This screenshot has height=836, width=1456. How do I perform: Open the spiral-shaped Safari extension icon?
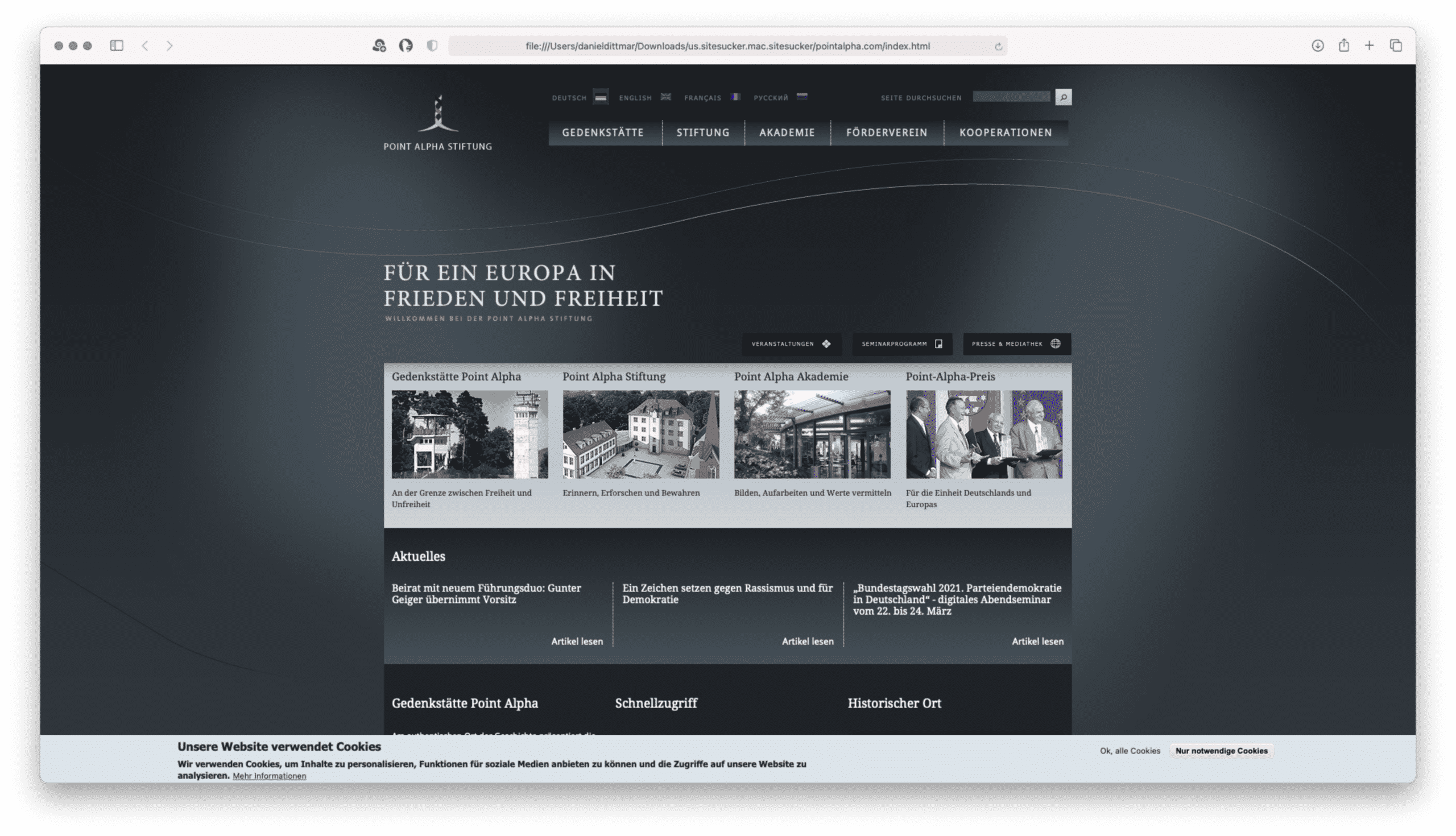(x=379, y=45)
